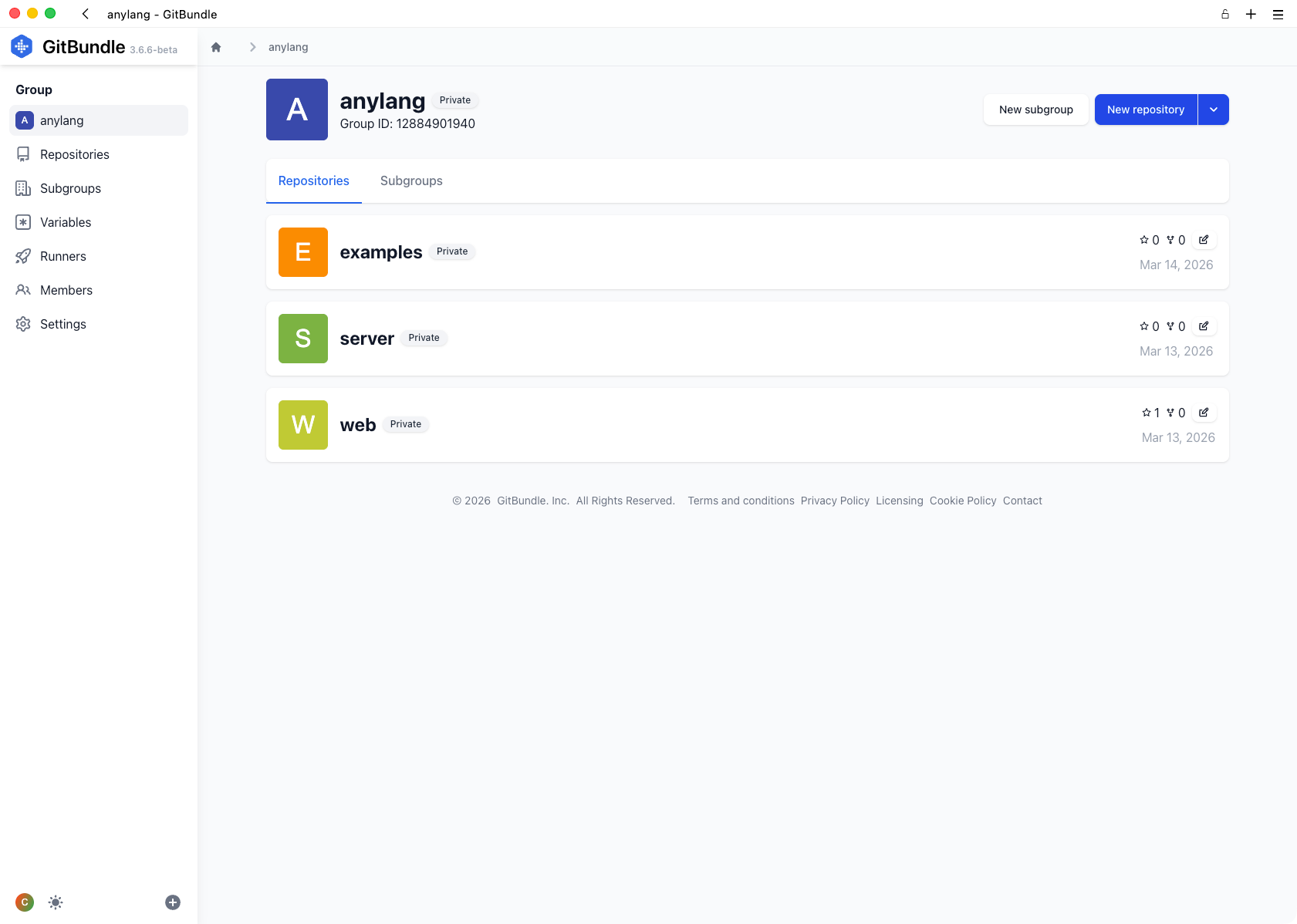
Task: Expand the New repository dropdown arrow
Action: [x=1214, y=110]
